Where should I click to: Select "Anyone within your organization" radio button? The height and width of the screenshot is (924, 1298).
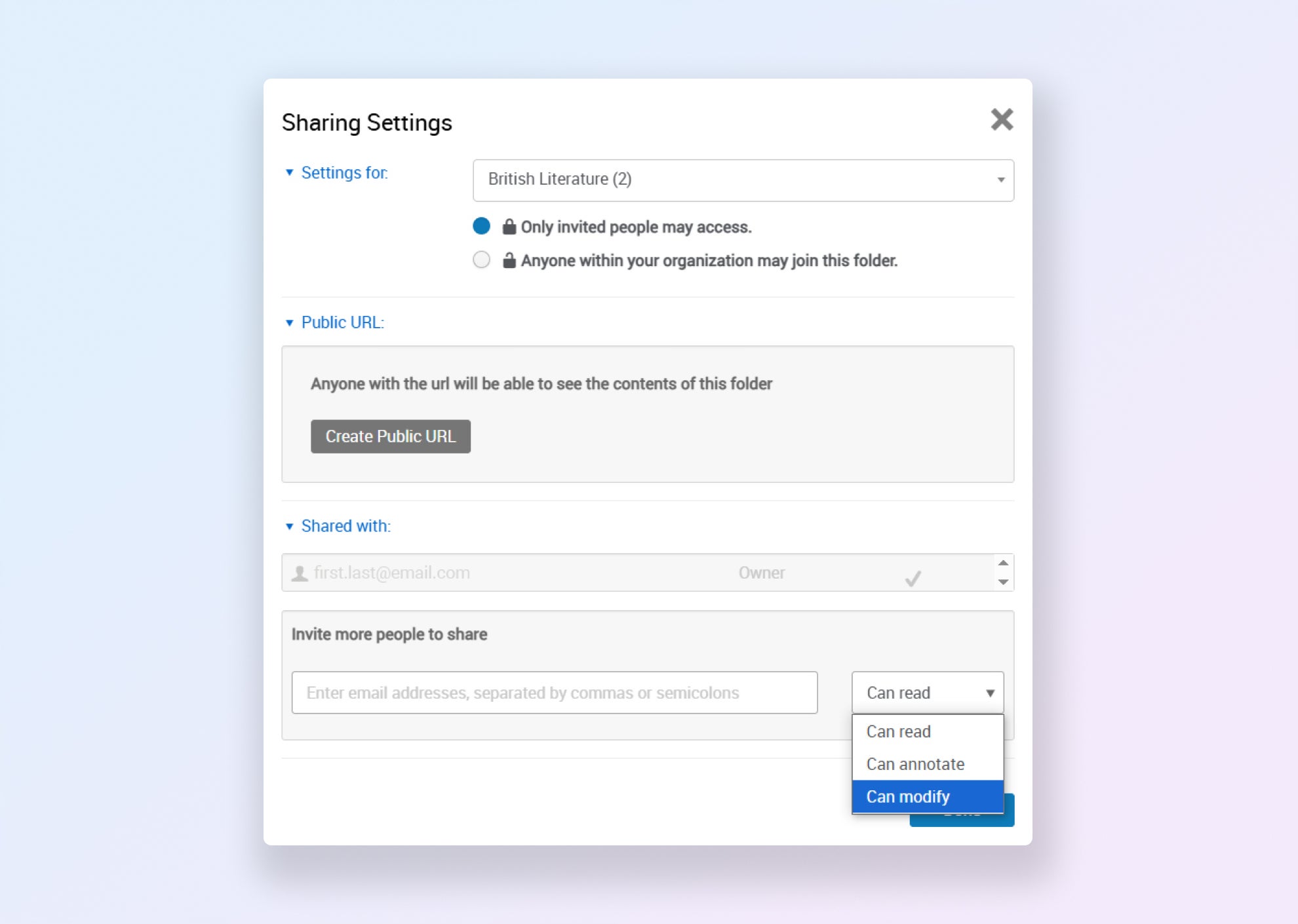[x=481, y=260]
